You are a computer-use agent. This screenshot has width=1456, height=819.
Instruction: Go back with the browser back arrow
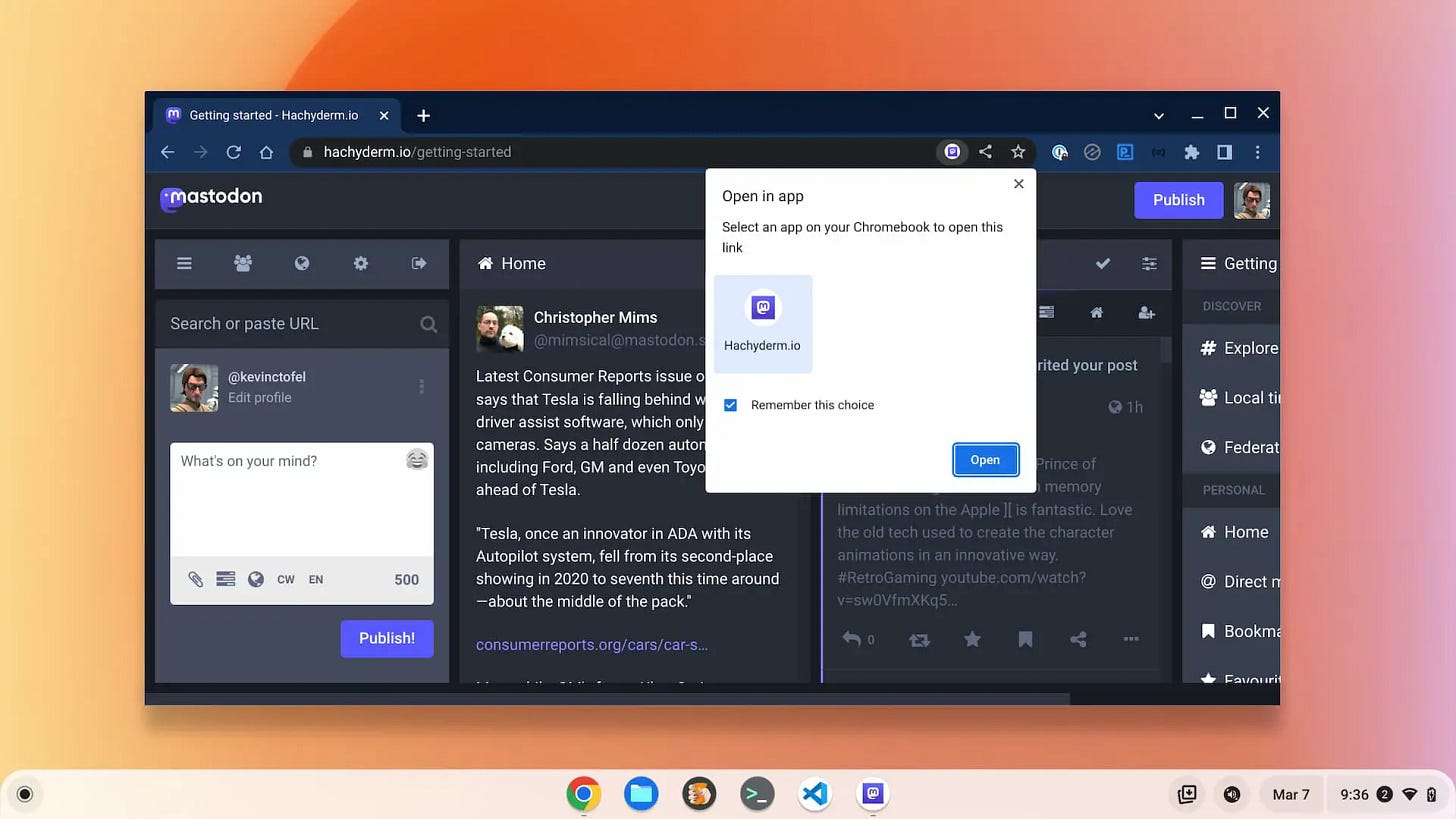[168, 152]
